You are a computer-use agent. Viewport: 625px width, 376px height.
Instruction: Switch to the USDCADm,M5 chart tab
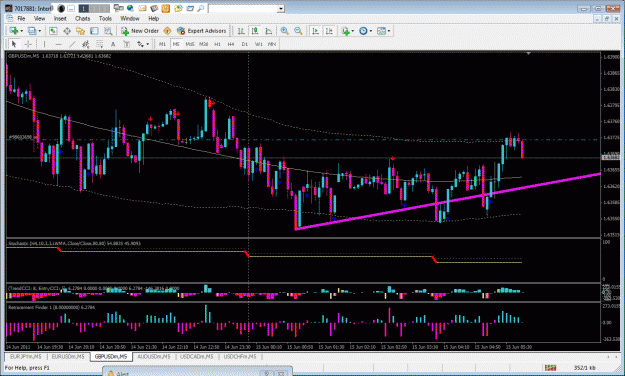coord(197,356)
